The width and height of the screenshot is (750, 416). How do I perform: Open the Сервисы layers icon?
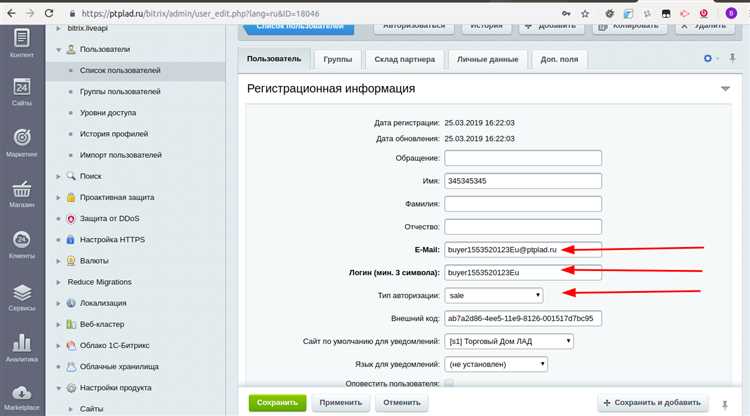tap(22, 296)
